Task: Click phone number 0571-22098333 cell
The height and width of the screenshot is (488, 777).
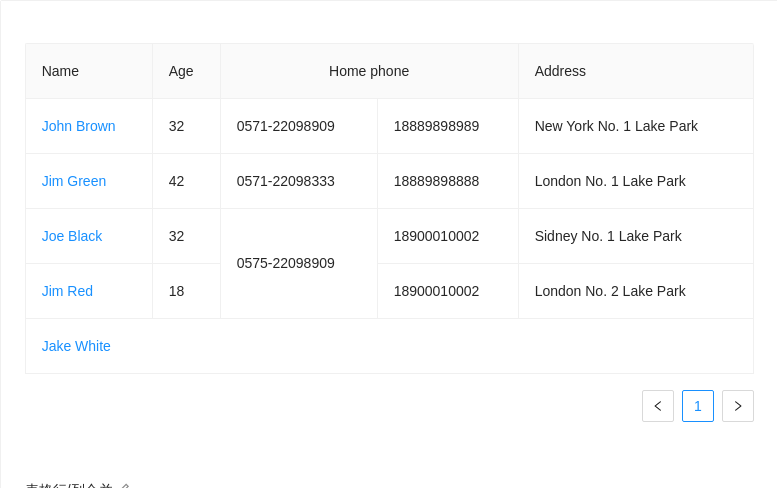Action: [286, 181]
